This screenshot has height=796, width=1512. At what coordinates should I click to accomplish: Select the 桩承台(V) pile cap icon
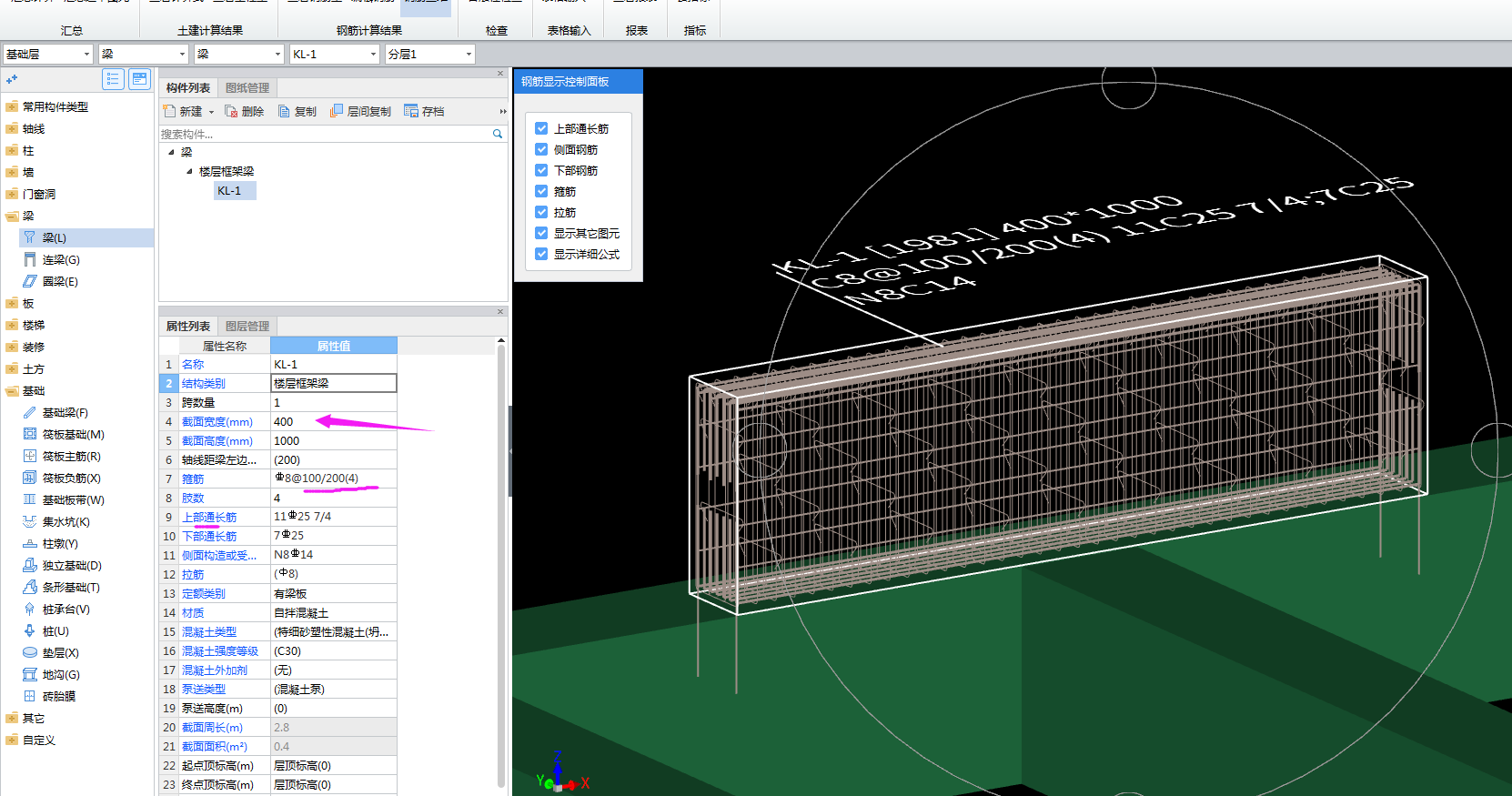[30, 609]
